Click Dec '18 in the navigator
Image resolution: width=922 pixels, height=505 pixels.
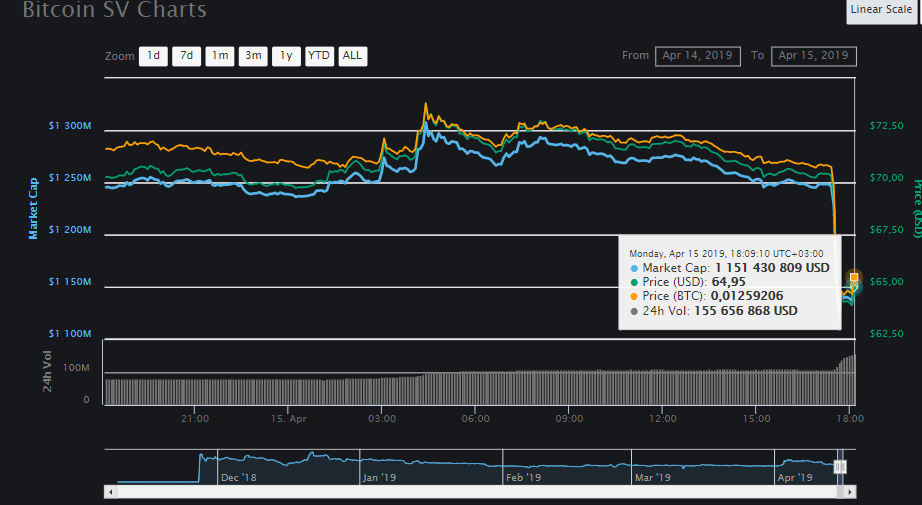click(x=239, y=478)
